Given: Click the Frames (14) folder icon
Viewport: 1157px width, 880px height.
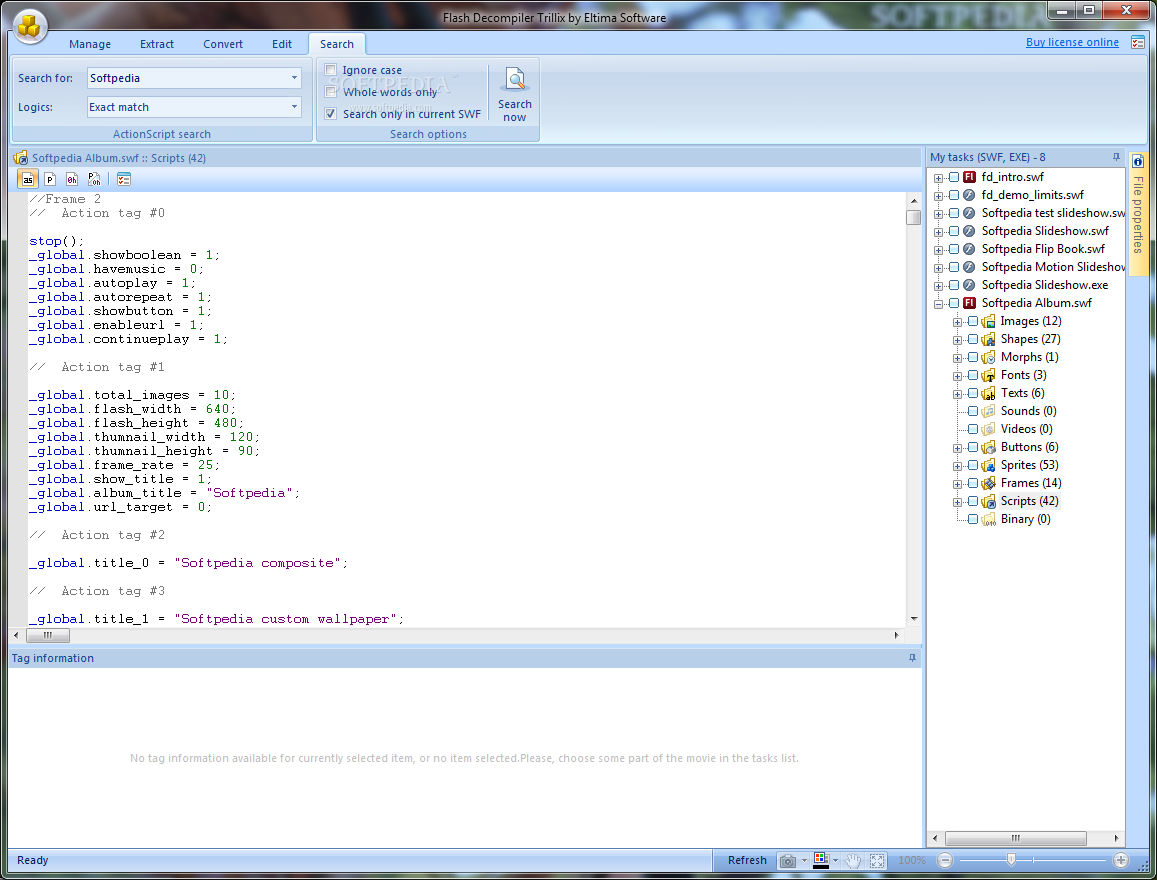Looking at the screenshot, I should coord(989,483).
